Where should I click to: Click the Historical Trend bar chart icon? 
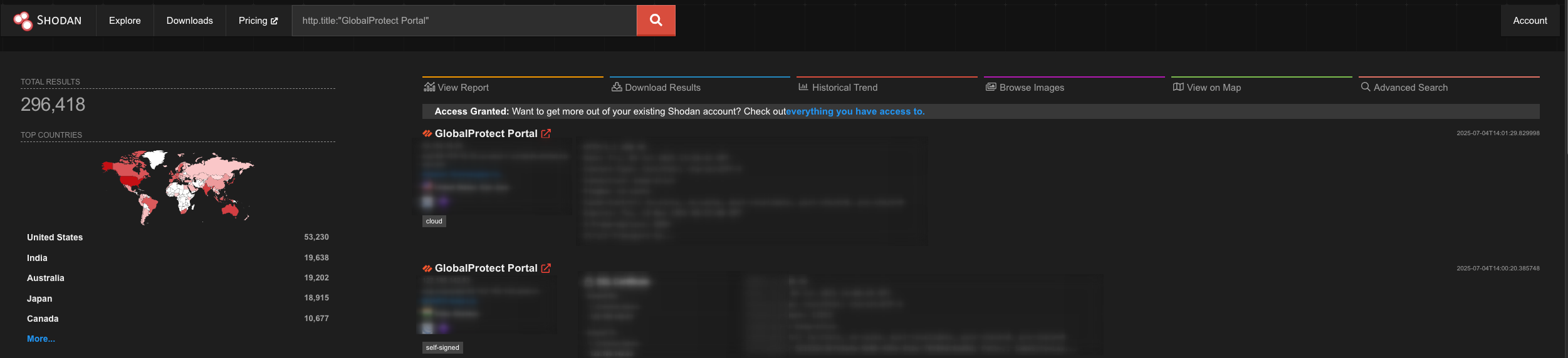(x=803, y=87)
